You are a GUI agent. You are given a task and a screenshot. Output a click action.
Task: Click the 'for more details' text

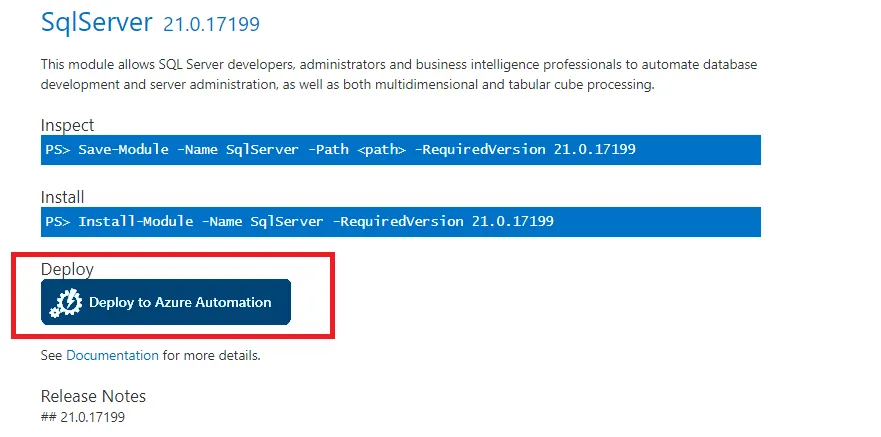pyautogui.click(x=211, y=355)
